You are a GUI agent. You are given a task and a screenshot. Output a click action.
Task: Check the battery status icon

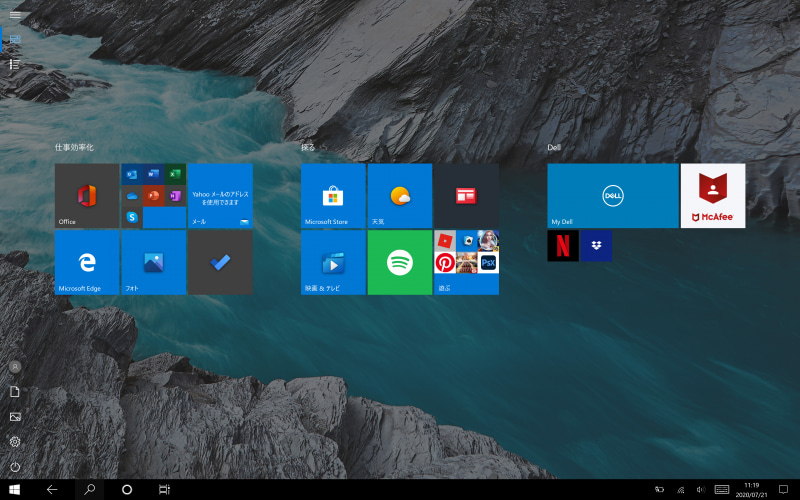(659, 490)
